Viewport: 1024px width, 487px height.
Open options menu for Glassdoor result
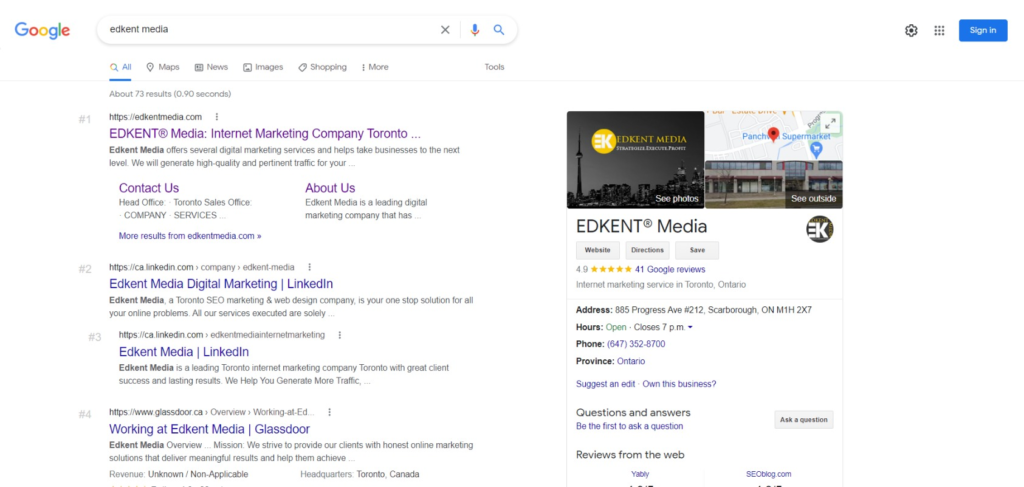coord(330,412)
